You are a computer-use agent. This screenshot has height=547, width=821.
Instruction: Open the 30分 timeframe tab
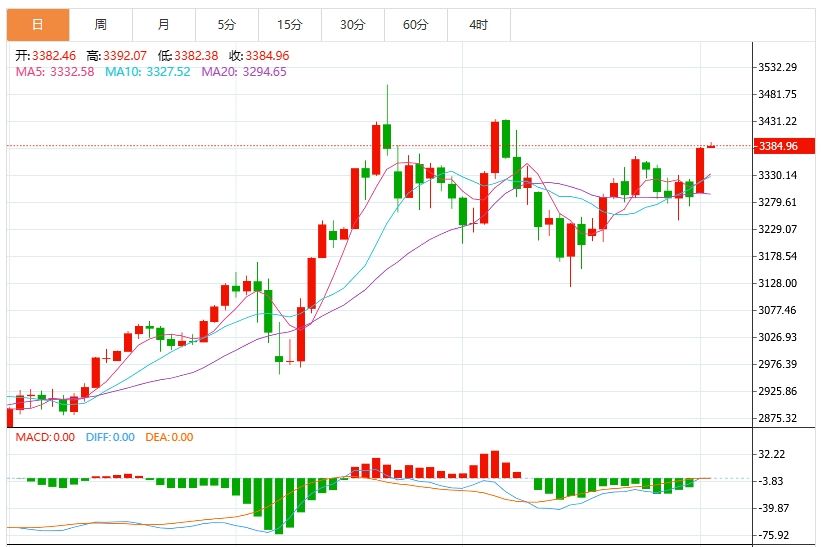[x=352, y=25]
